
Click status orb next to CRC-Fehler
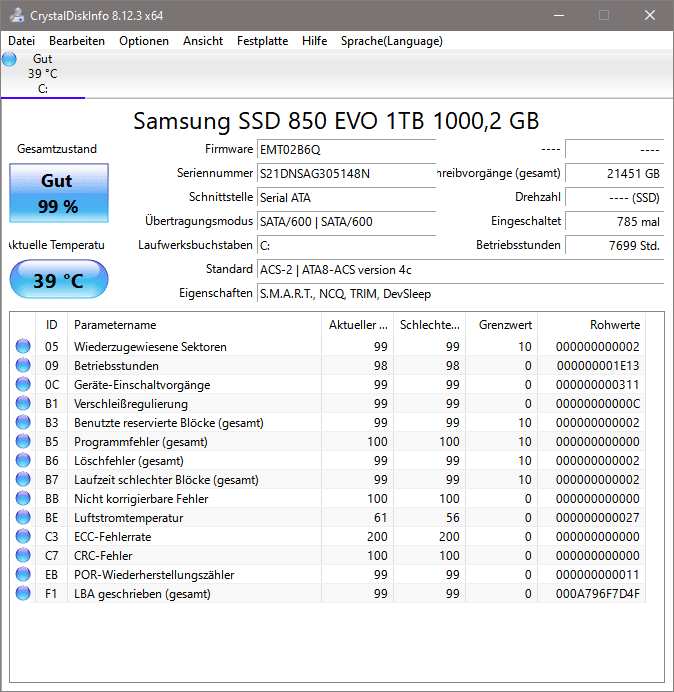pyautogui.click(x=23, y=556)
